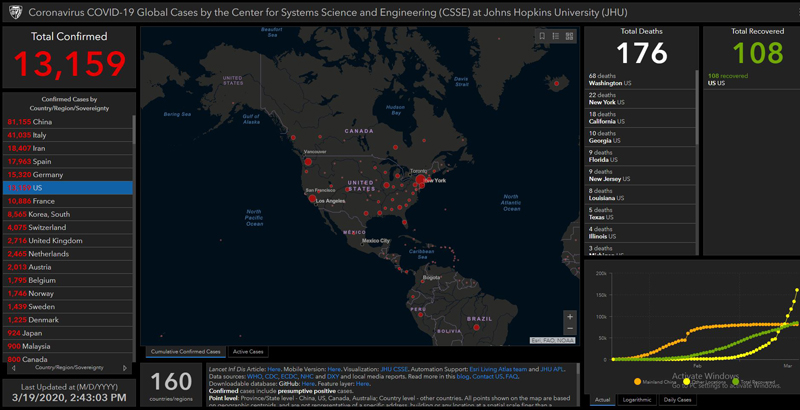This screenshot has height=410, width=800.
Task: Select Switzerland in the country list
Action: point(67,228)
